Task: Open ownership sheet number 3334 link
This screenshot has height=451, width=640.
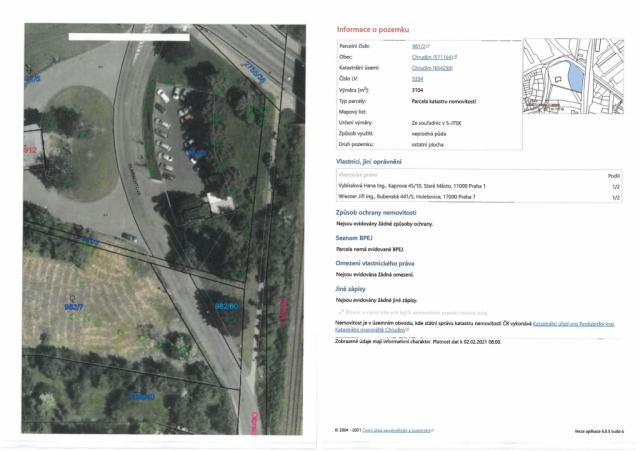Action: click(418, 79)
